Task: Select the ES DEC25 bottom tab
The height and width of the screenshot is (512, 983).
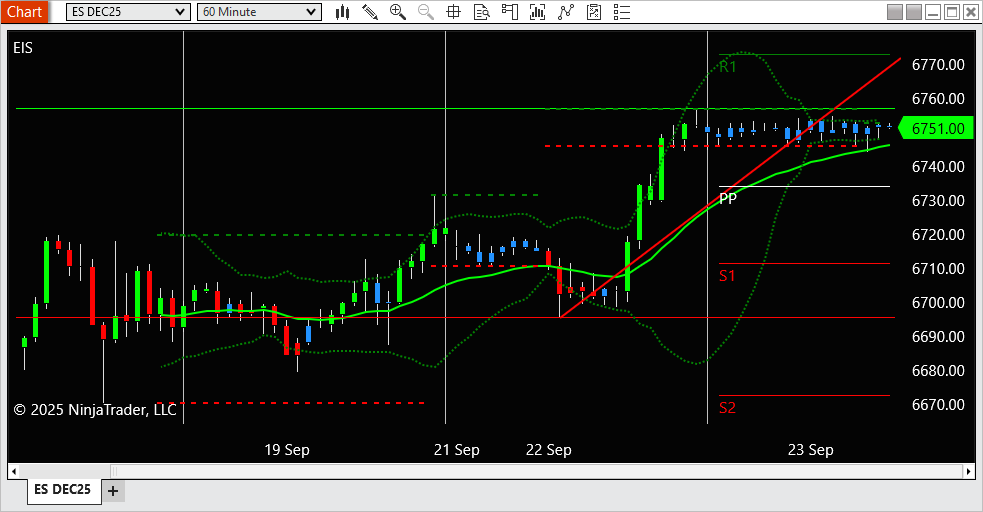Action: (63, 489)
